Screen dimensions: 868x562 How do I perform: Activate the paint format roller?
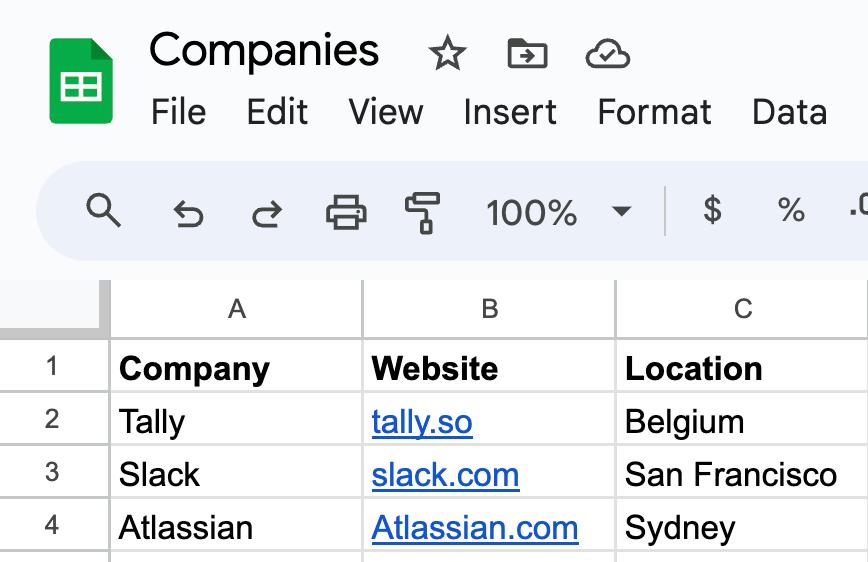pyautogui.click(x=423, y=213)
